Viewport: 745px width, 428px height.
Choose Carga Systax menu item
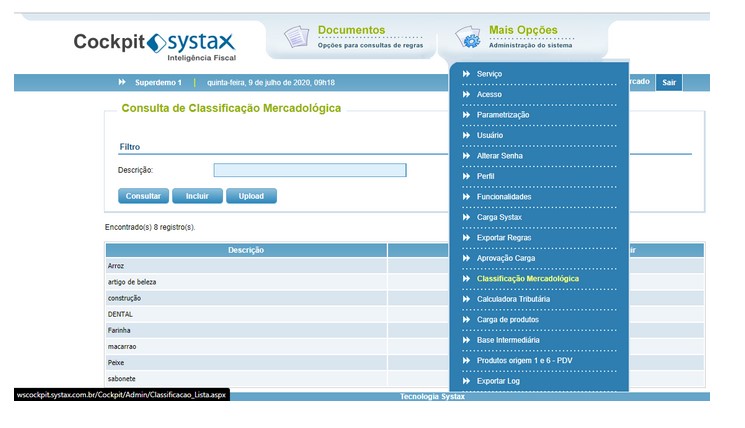coord(499,217)
